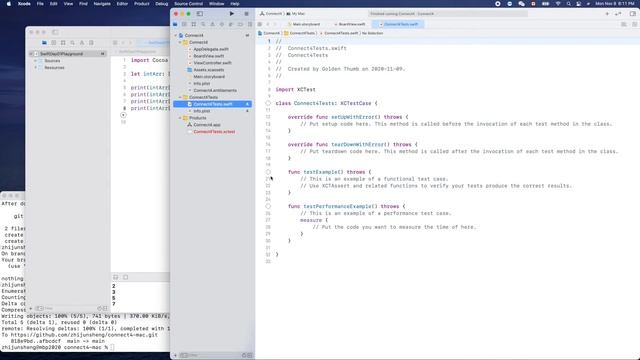Collapse the Connect4 project root
This screenshot has width=640, height=360.
pyautogui.click(x=176, y=36)
